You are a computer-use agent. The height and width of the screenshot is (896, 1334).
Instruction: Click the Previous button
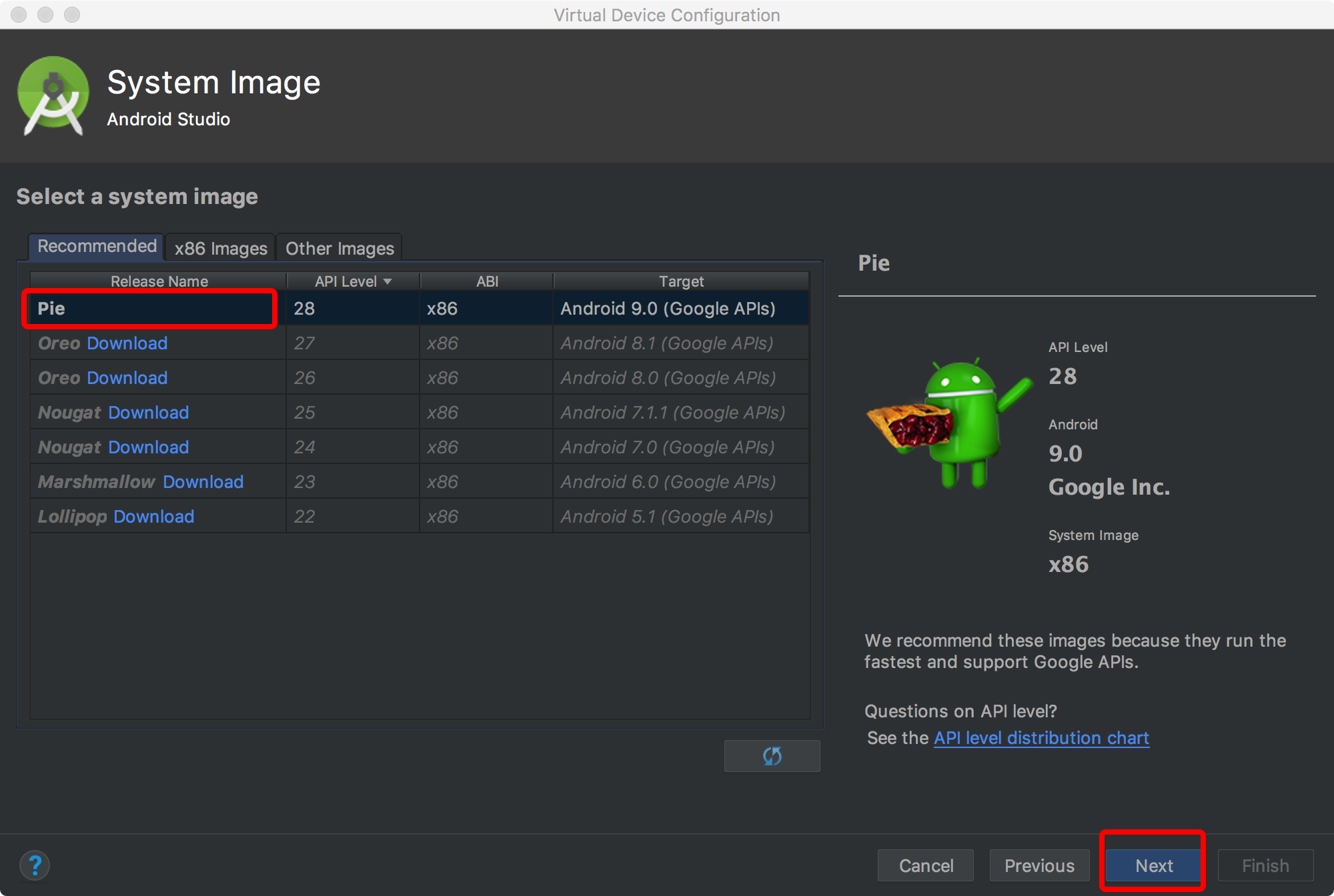tap(1039, 865)
